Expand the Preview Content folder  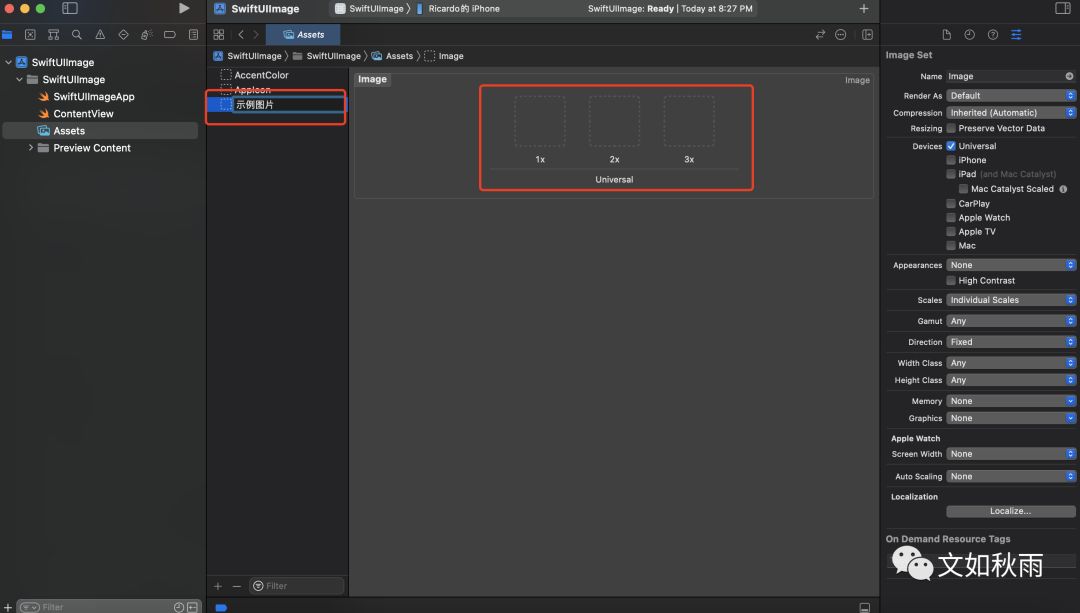point(30,147)
